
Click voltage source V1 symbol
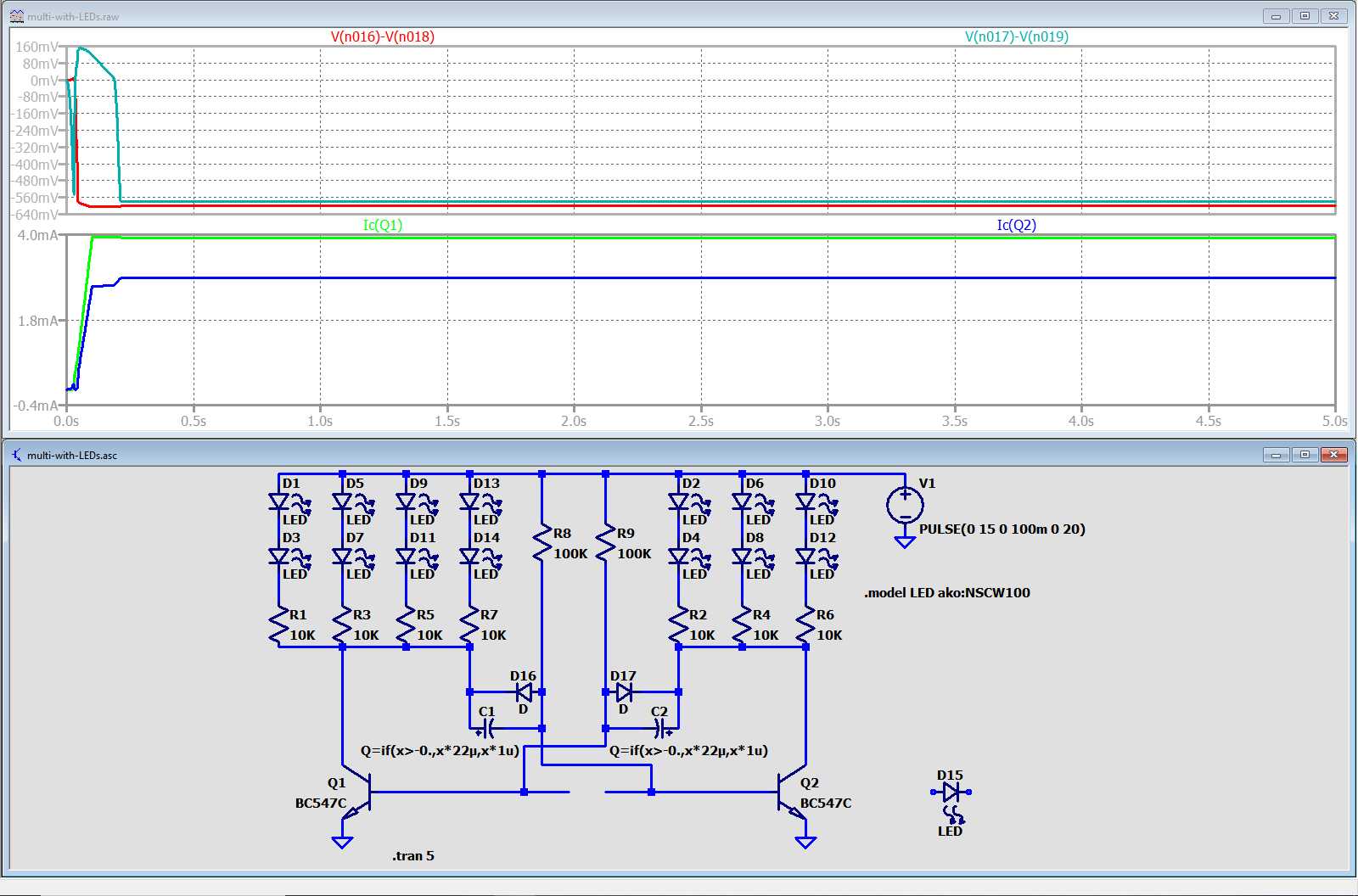click(x=905, y=506)
